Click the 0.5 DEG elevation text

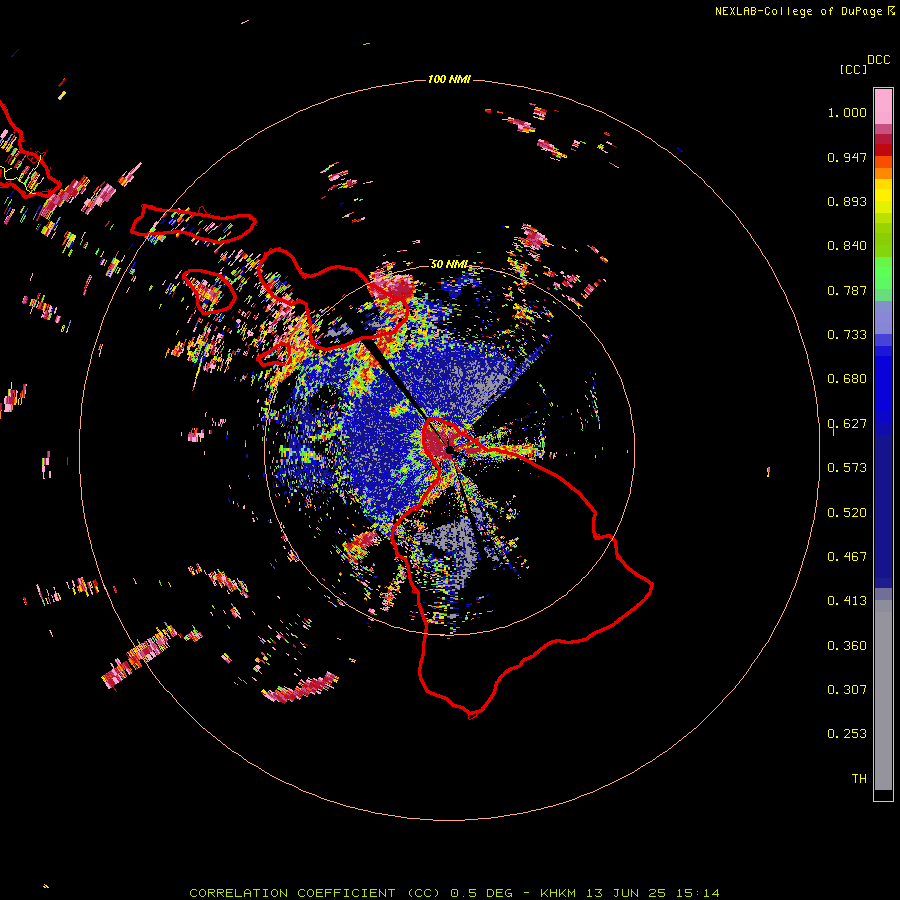click(x=482, y=893)
